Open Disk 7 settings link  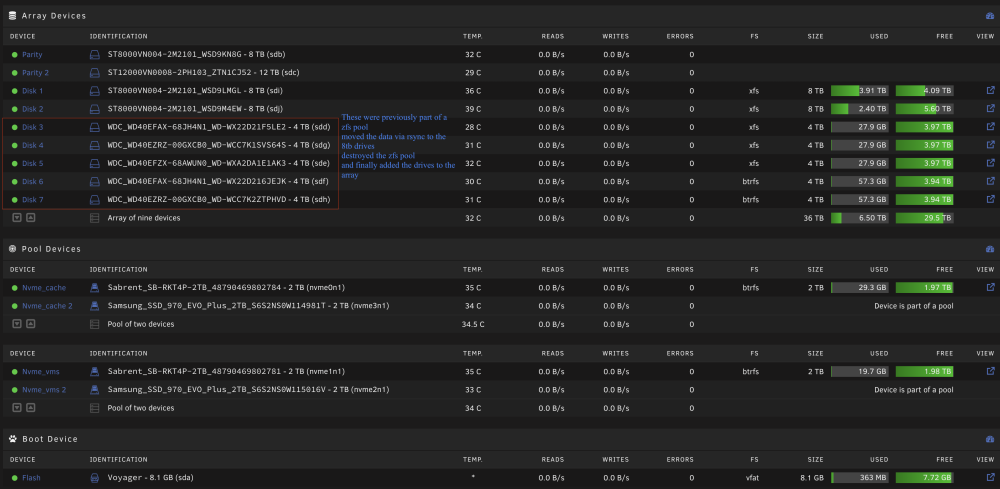(33, 200)
